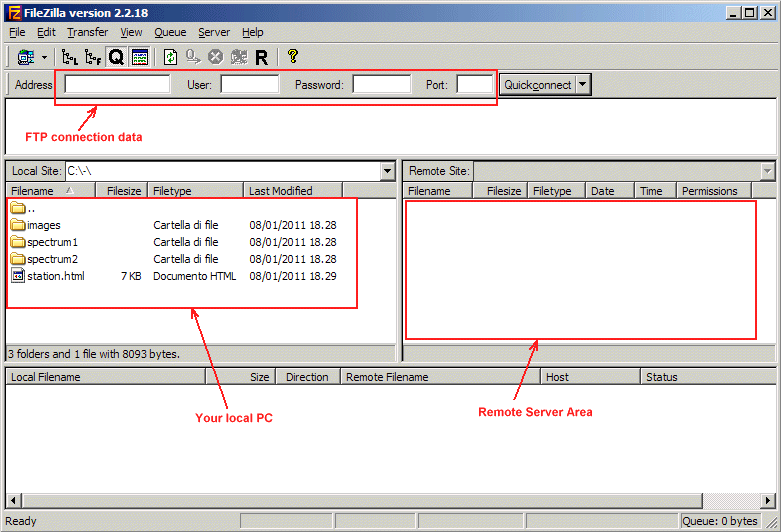Sort remote list by Filename column
The image size is (781, 532).
437,191
